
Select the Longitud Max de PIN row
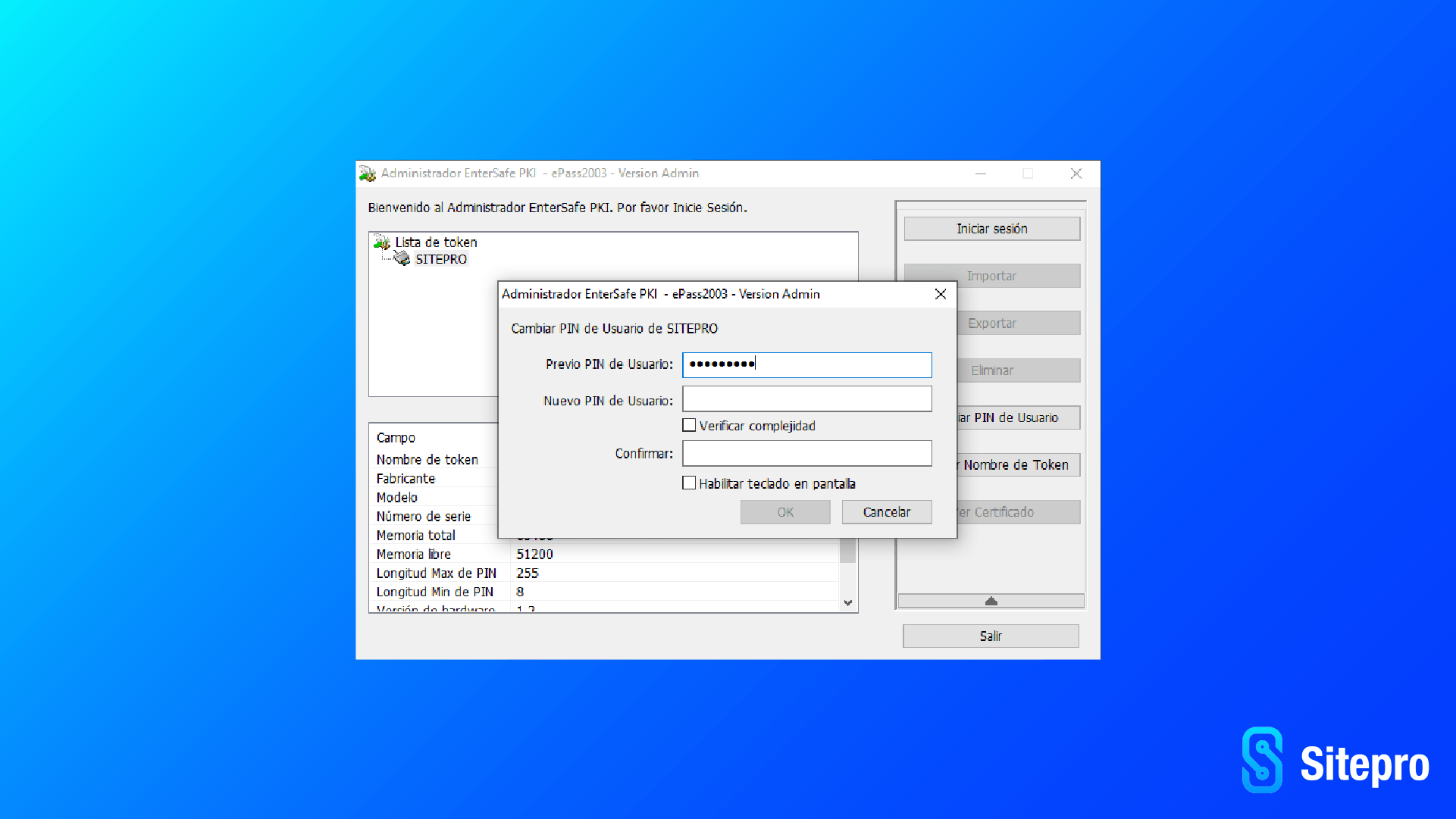(x=606, y=574)
